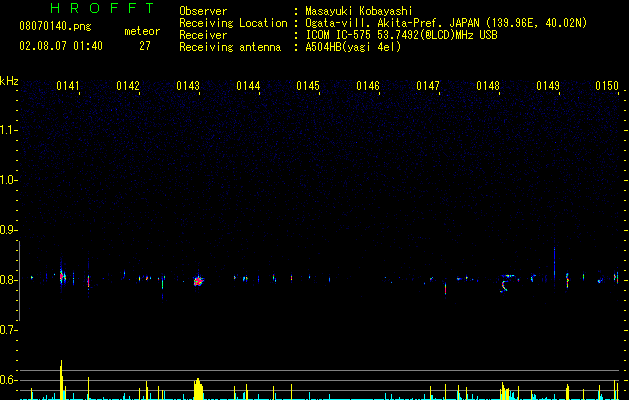Click the 'Observer' field label
629x400 pixels.
click(203, 11)
